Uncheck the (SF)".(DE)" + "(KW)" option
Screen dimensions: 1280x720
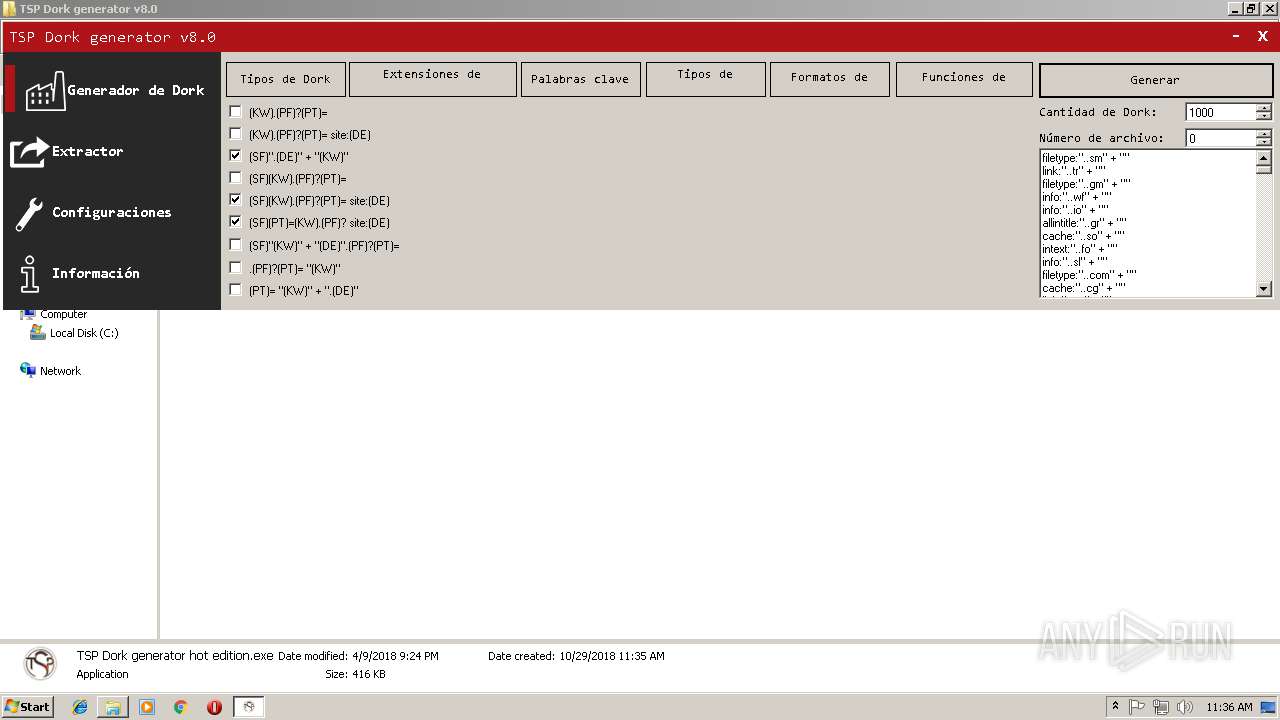coord(235,156)
